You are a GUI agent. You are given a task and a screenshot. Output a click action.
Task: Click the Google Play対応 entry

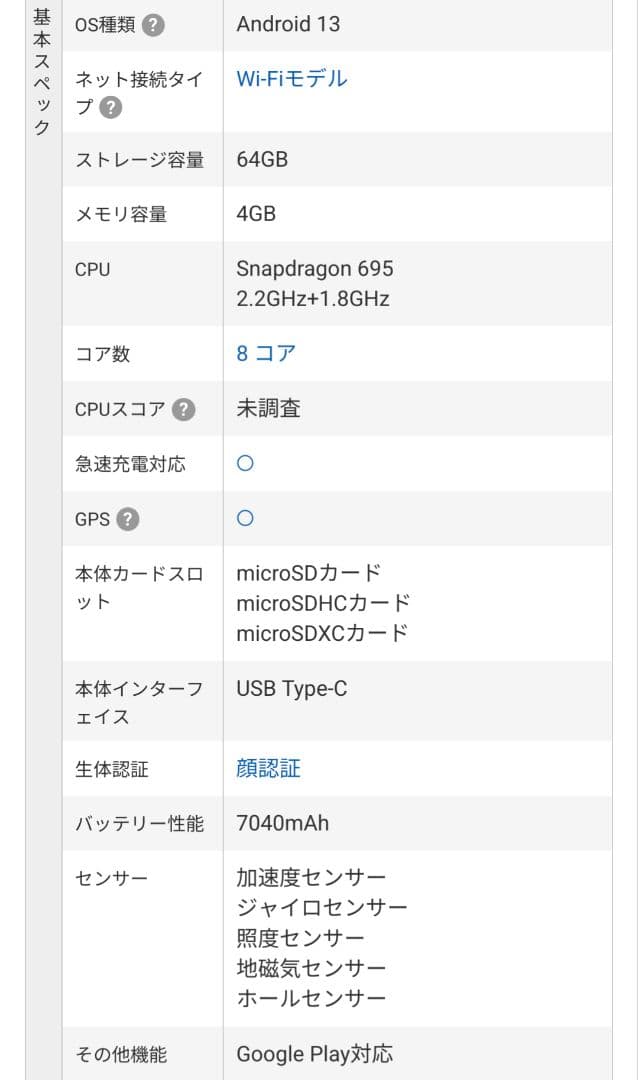pos(315,1054)
